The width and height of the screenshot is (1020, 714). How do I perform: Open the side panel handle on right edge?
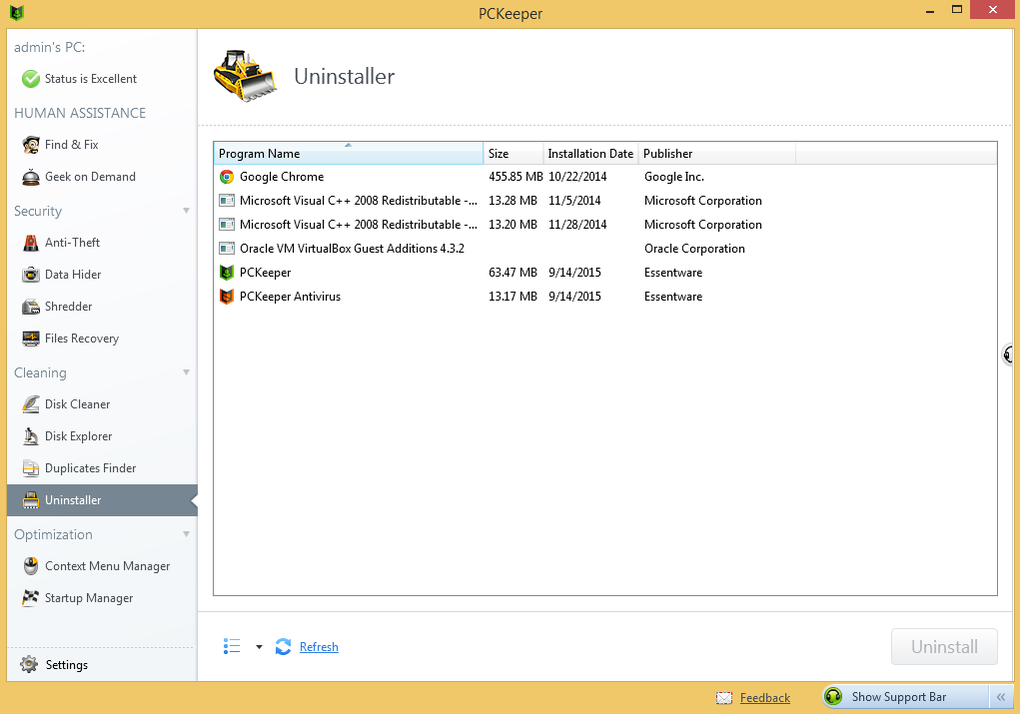(x=1009, y=354)
